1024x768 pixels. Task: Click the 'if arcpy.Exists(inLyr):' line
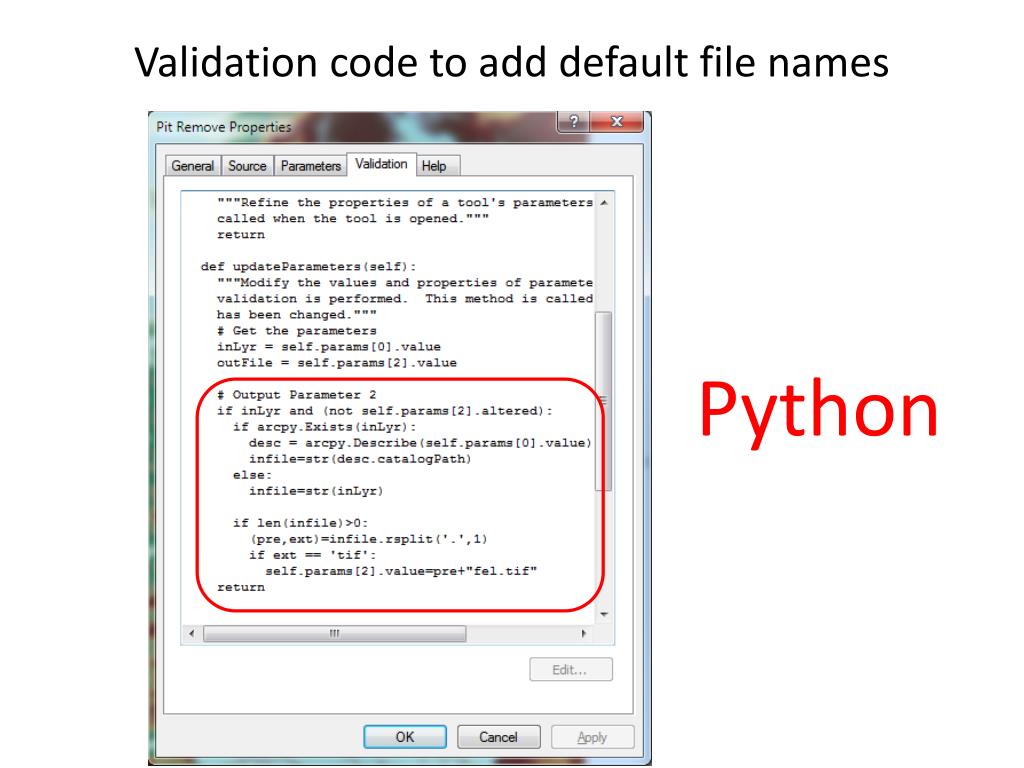tap(324, 426)
